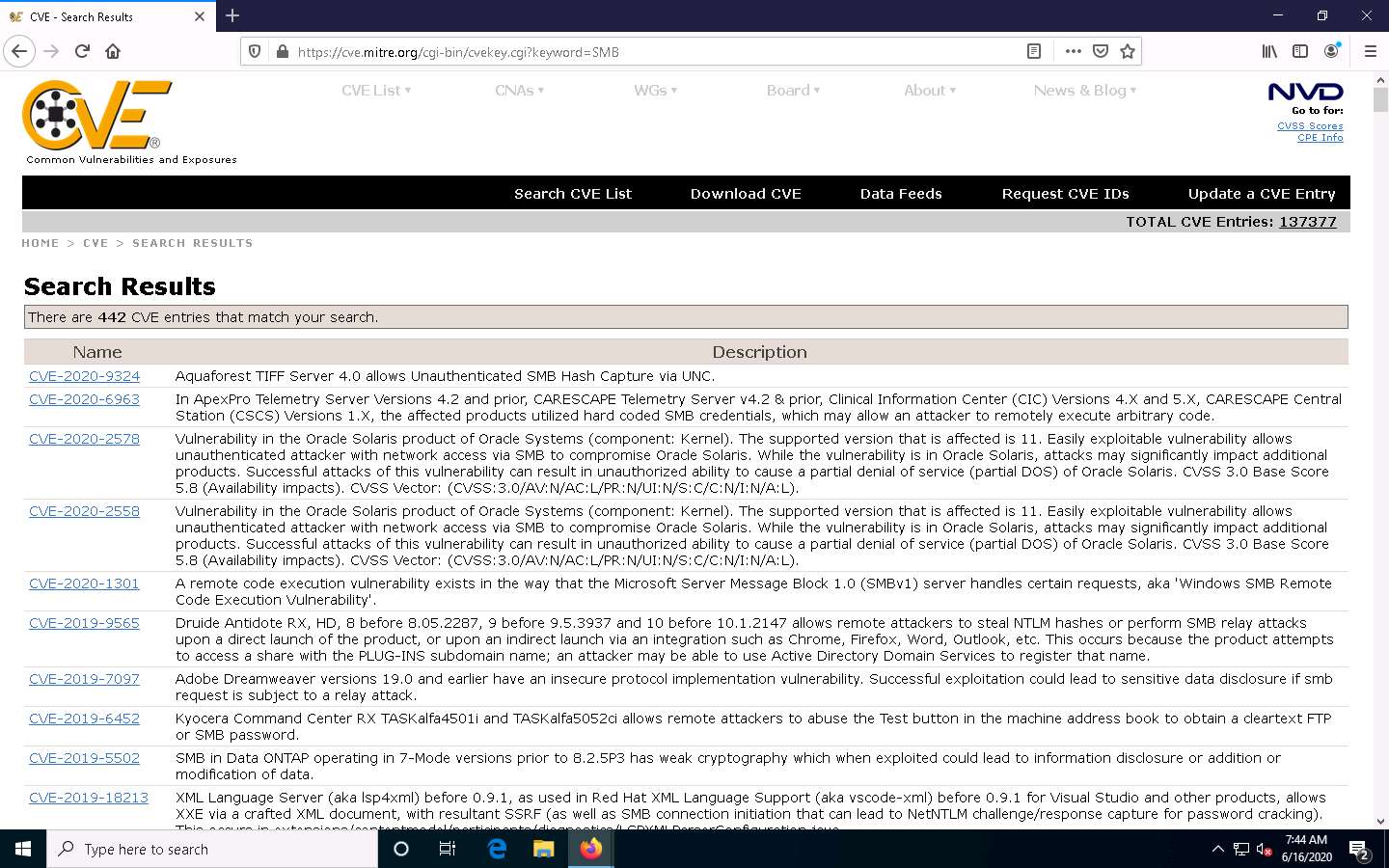This screenshot has height=868, width=1389.
Task: Open File Explorer from taskbar
Action: coord(543,849)
